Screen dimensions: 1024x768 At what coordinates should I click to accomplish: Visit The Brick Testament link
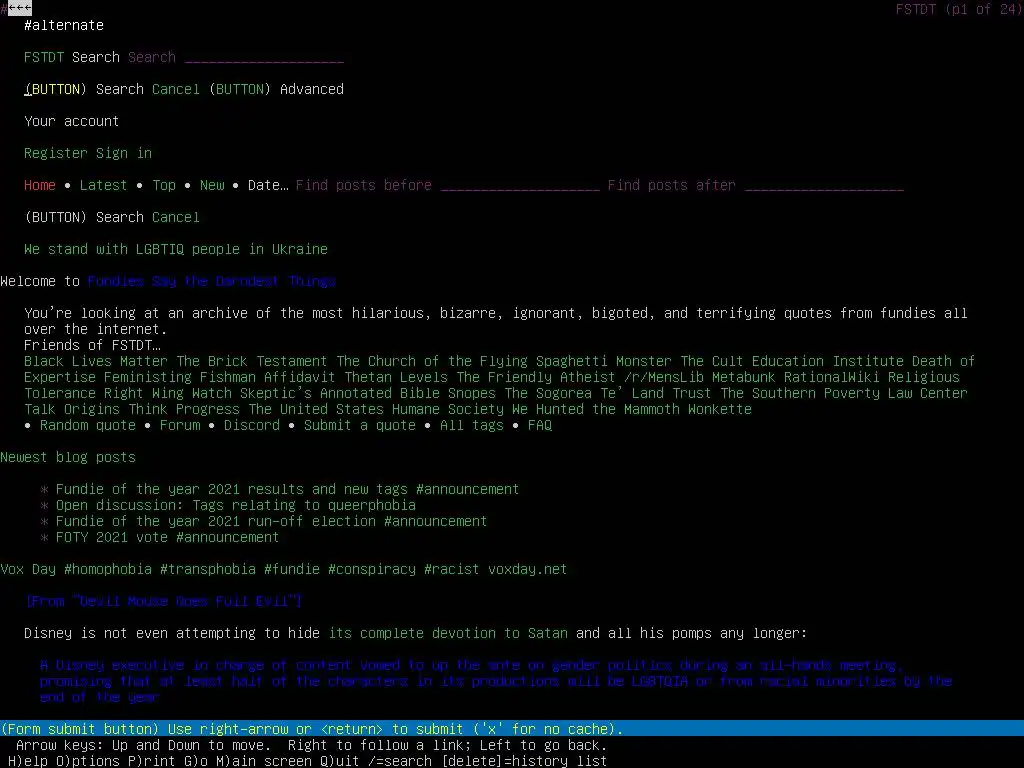251,361
